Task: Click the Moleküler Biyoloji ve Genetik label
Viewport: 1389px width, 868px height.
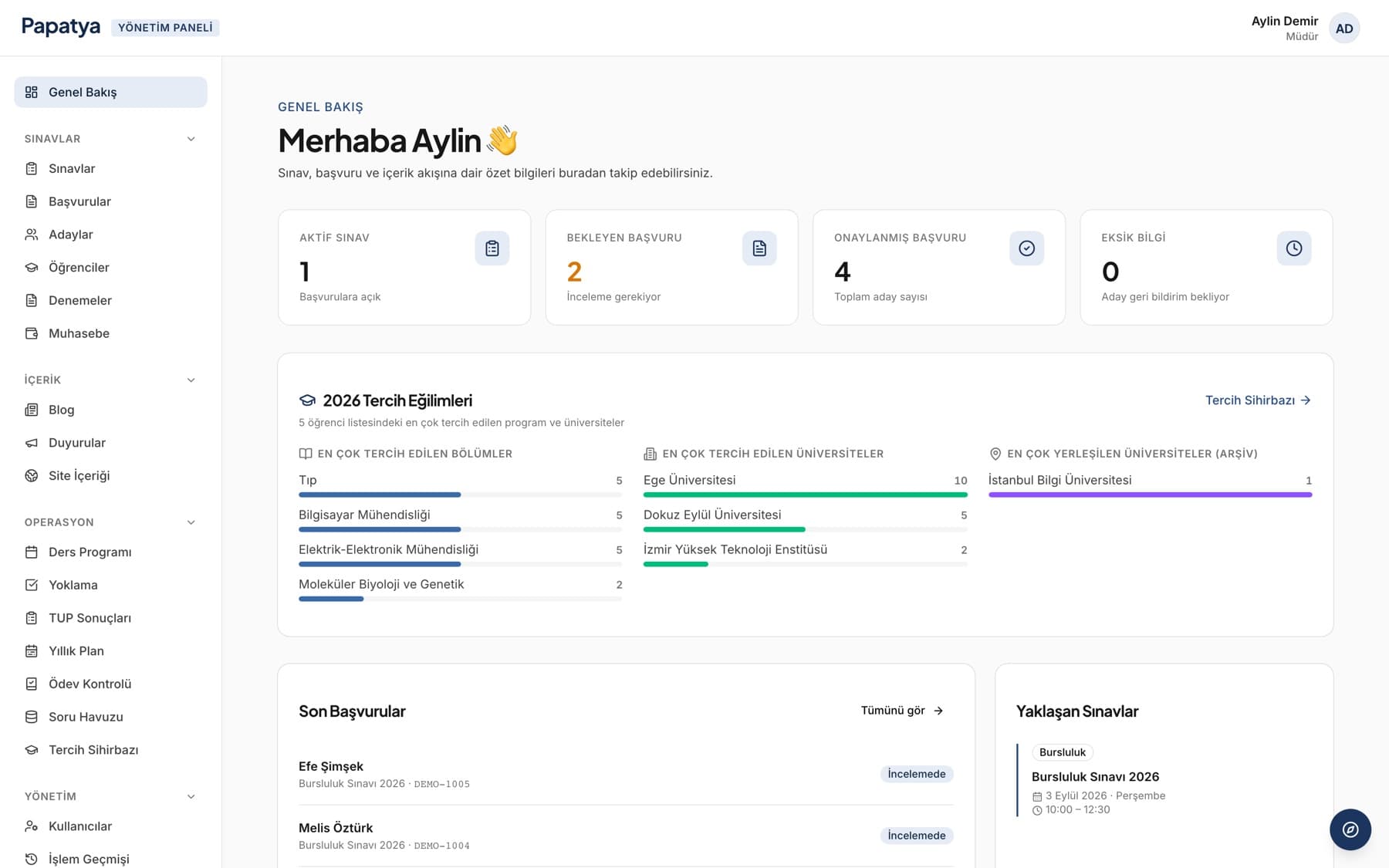Action: click(x=381, y=584)
